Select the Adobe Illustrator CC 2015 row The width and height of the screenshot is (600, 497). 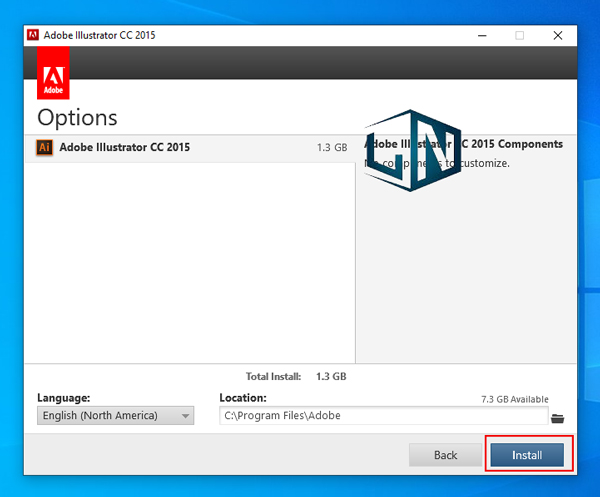click(190, 148)
